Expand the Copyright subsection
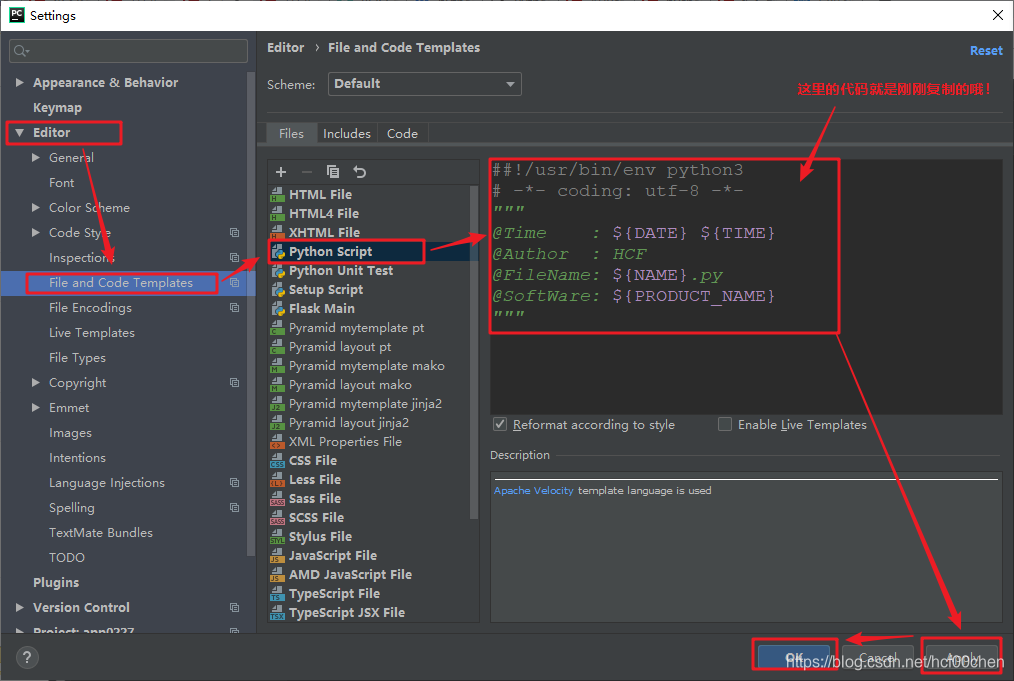The image size is (1014, 681). tap(36, 382)
